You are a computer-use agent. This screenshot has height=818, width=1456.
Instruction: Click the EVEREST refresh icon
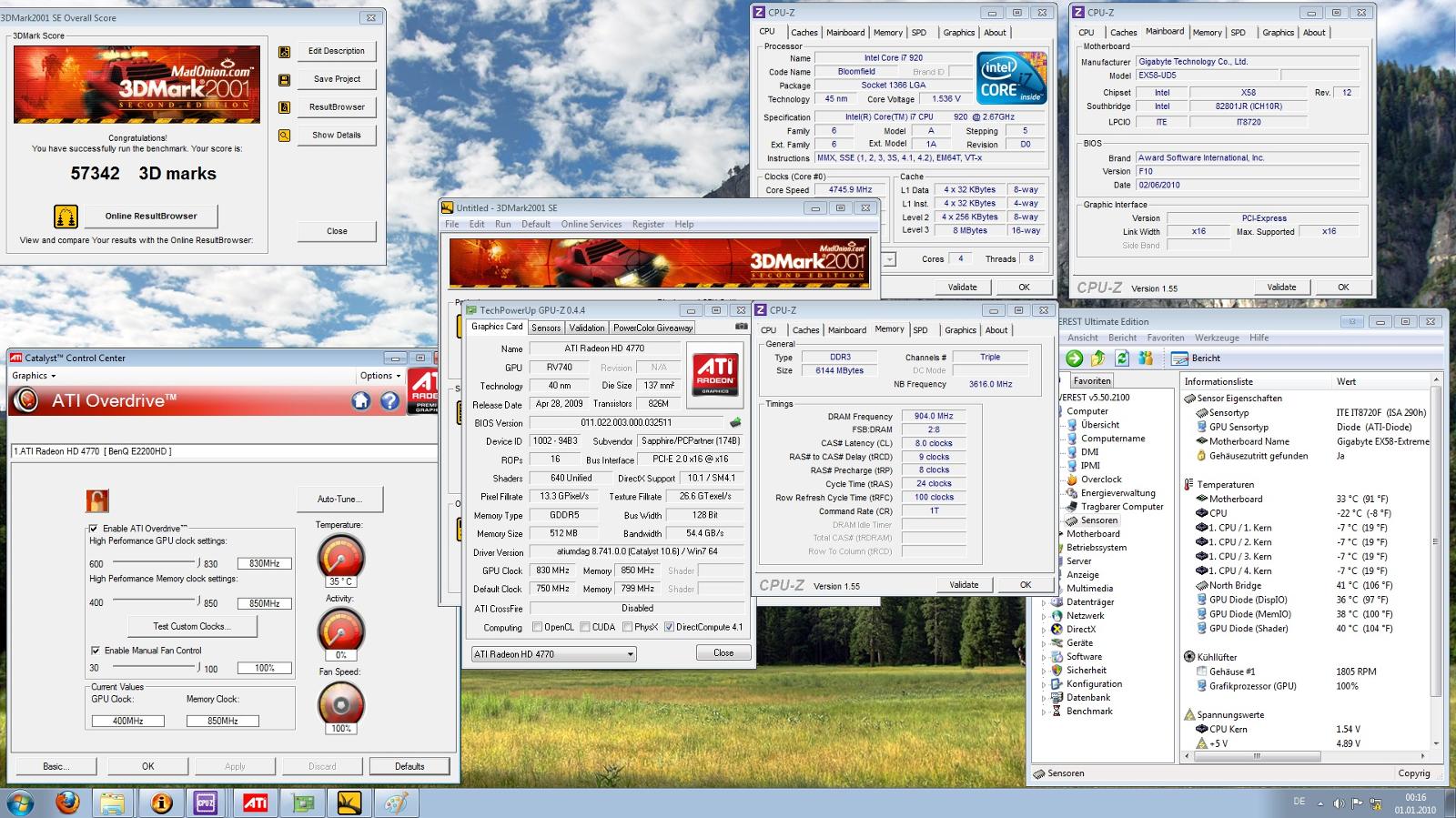(x=1122, y=359)
